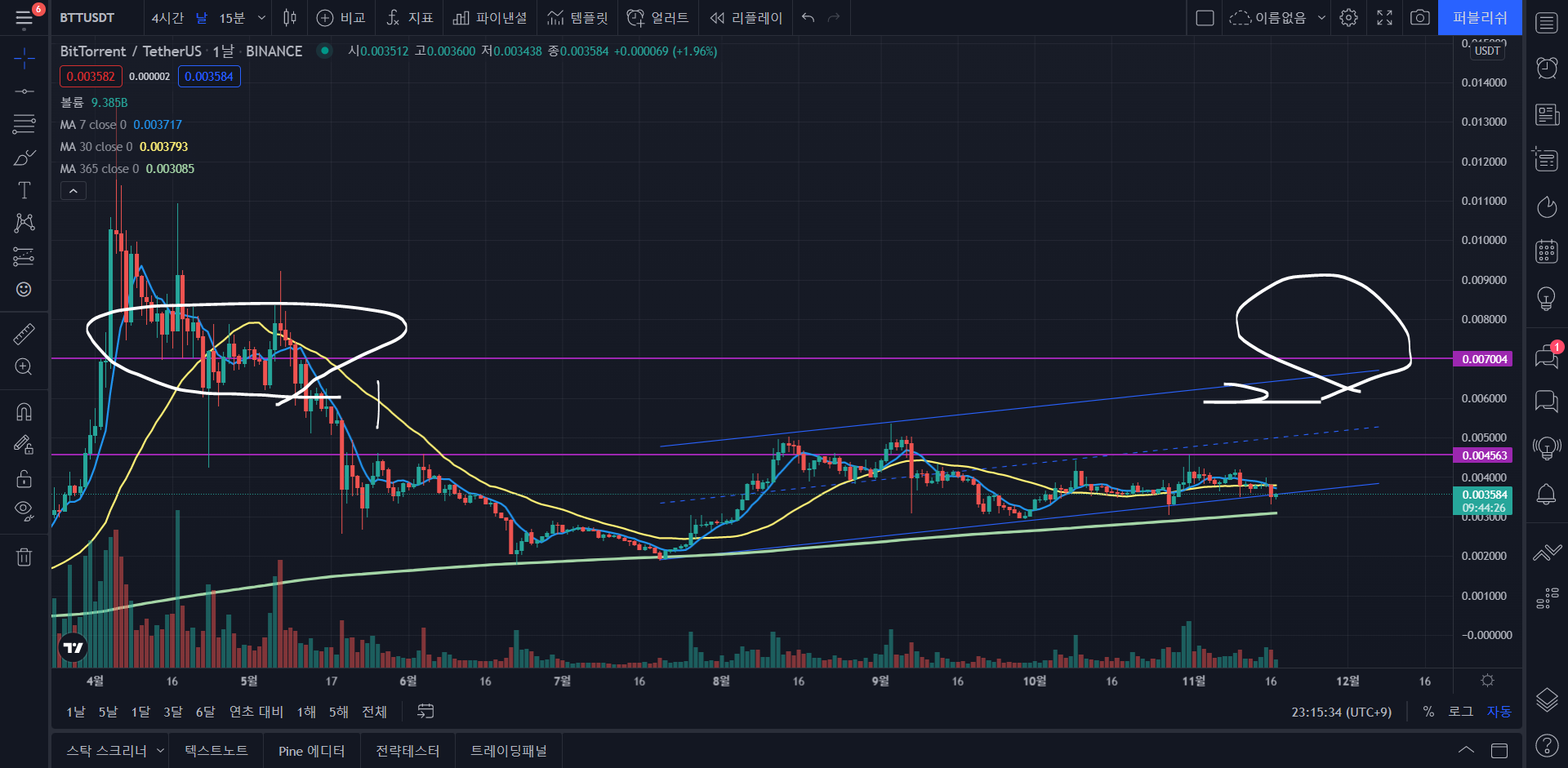
Task: Select the 1날 date range
Action: coord(76,712)
